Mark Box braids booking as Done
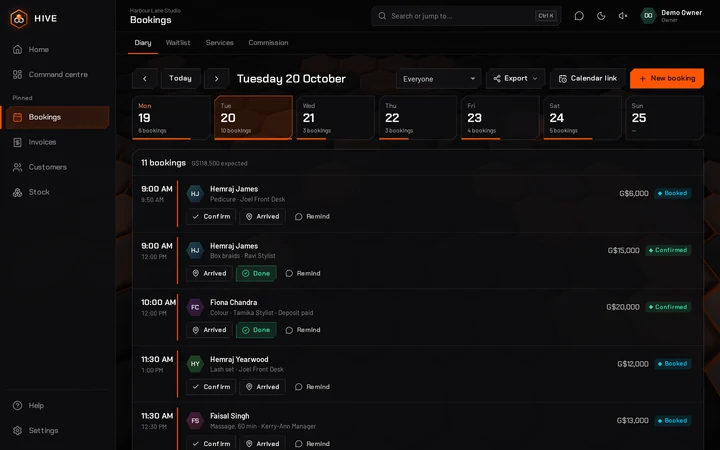 point(256,274)
